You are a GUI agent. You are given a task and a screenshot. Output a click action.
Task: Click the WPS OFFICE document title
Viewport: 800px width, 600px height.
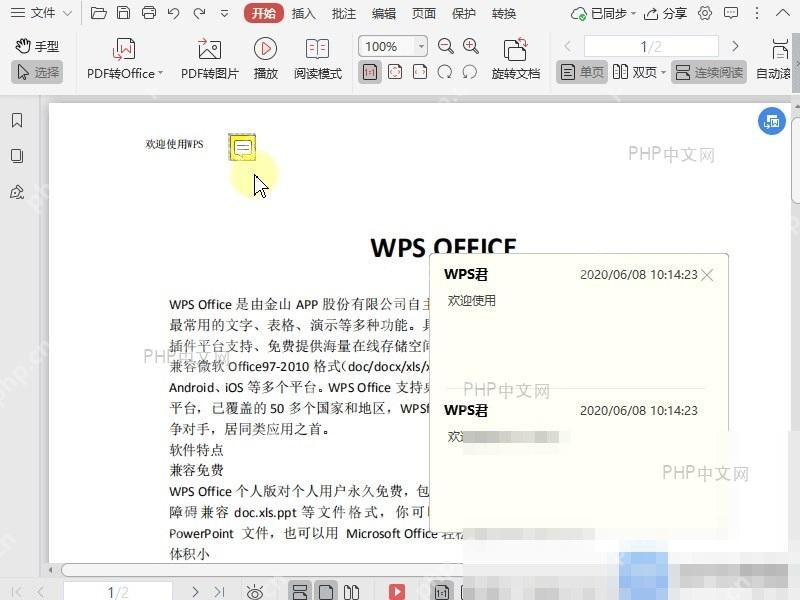pos(443,247)
